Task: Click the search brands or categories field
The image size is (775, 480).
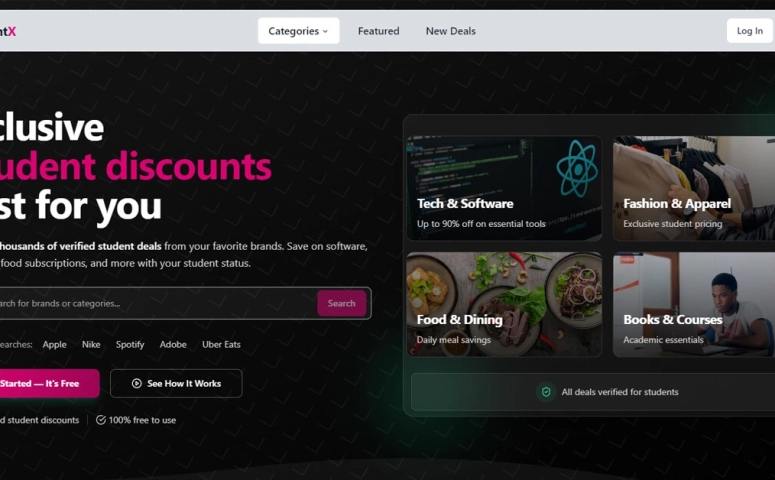Action: pyautogui.click(x=158, y=303)
